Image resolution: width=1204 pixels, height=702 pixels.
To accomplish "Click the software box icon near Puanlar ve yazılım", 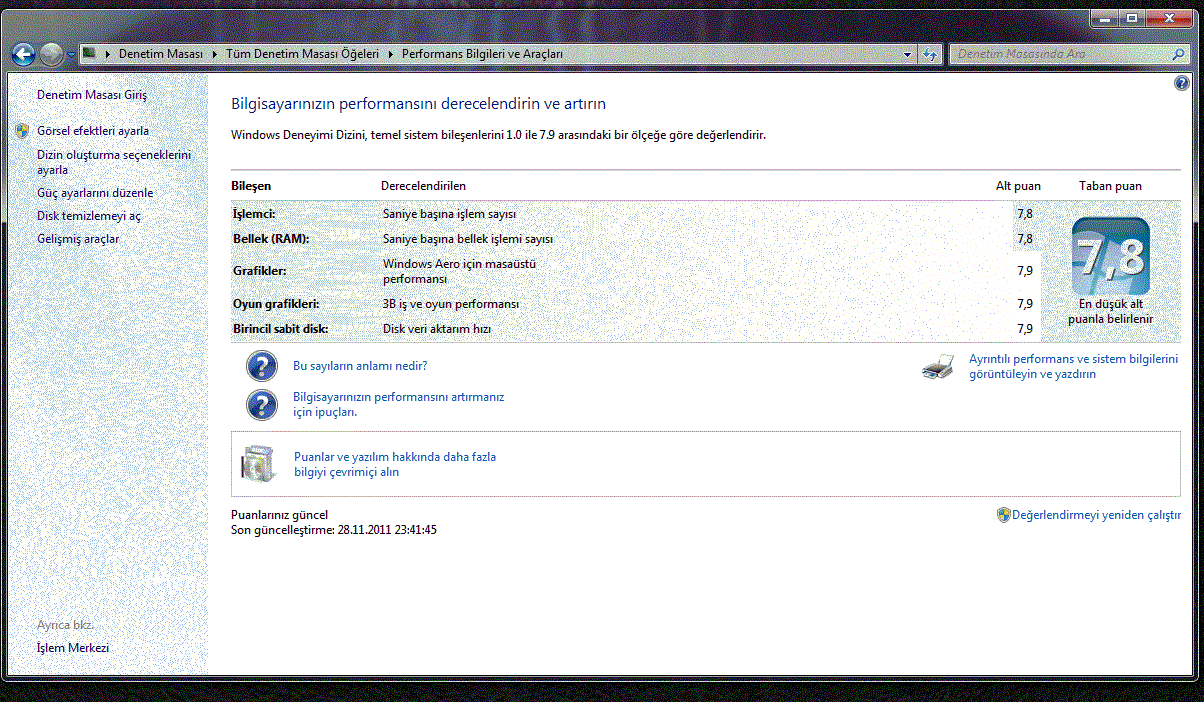I will [x=258, y=463].
